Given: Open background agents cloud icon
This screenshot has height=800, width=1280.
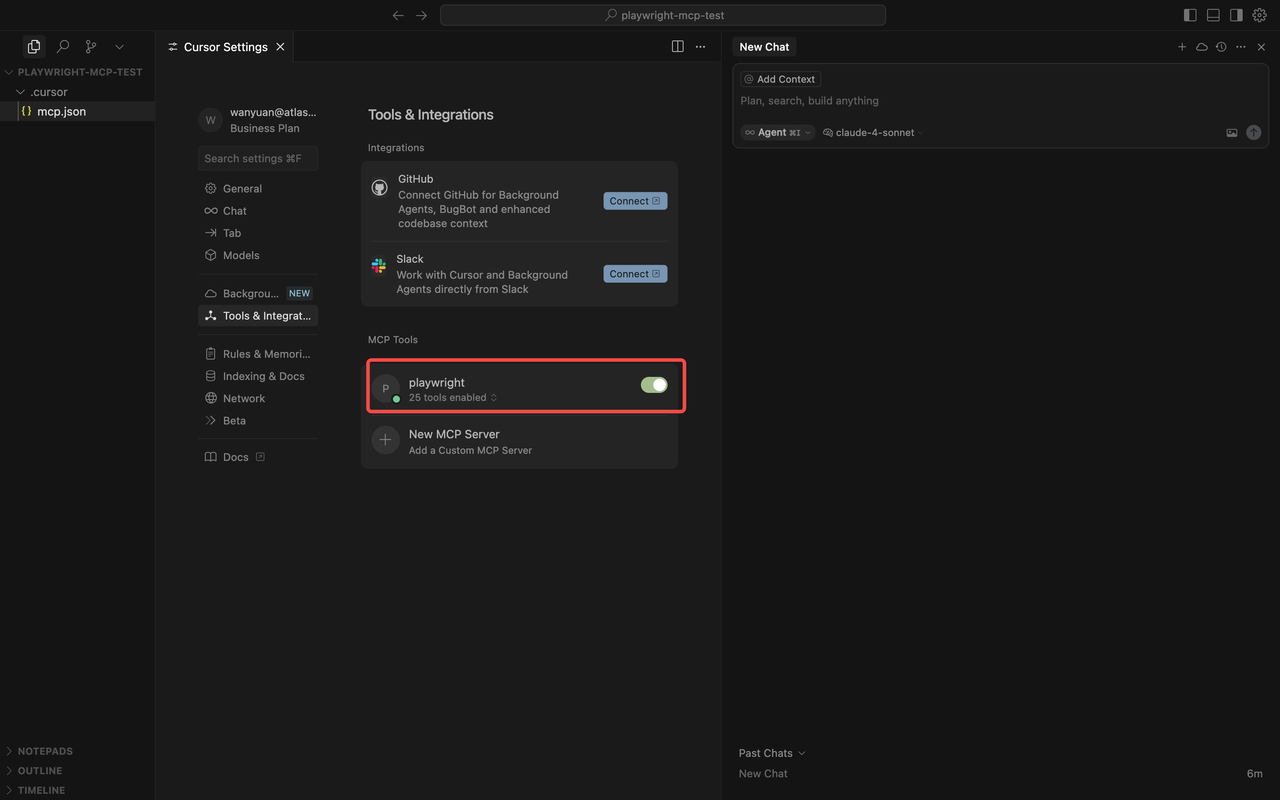Looking at the screenshot, I should (1202, 47).
